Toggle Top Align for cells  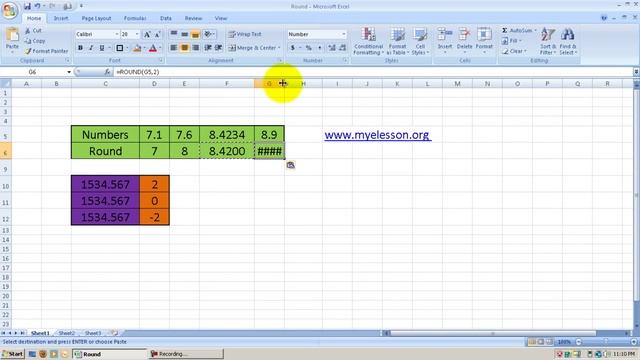click(174, 34)
